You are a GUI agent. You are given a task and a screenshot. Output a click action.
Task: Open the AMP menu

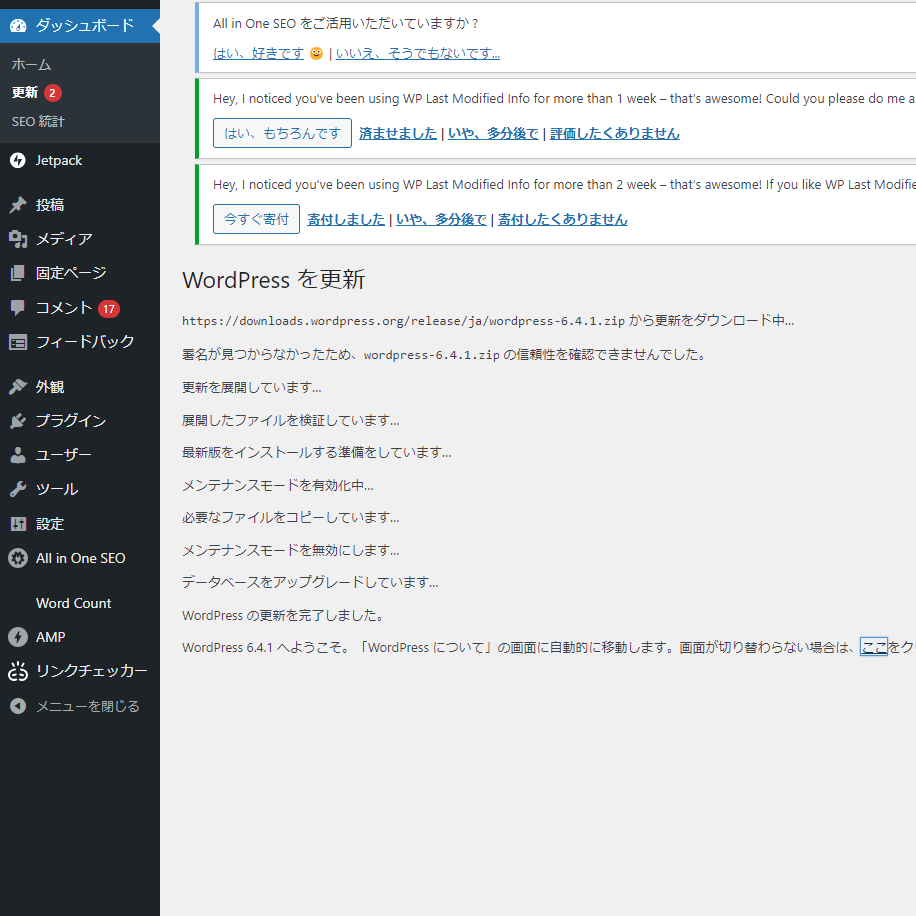(x=80, y=637)
